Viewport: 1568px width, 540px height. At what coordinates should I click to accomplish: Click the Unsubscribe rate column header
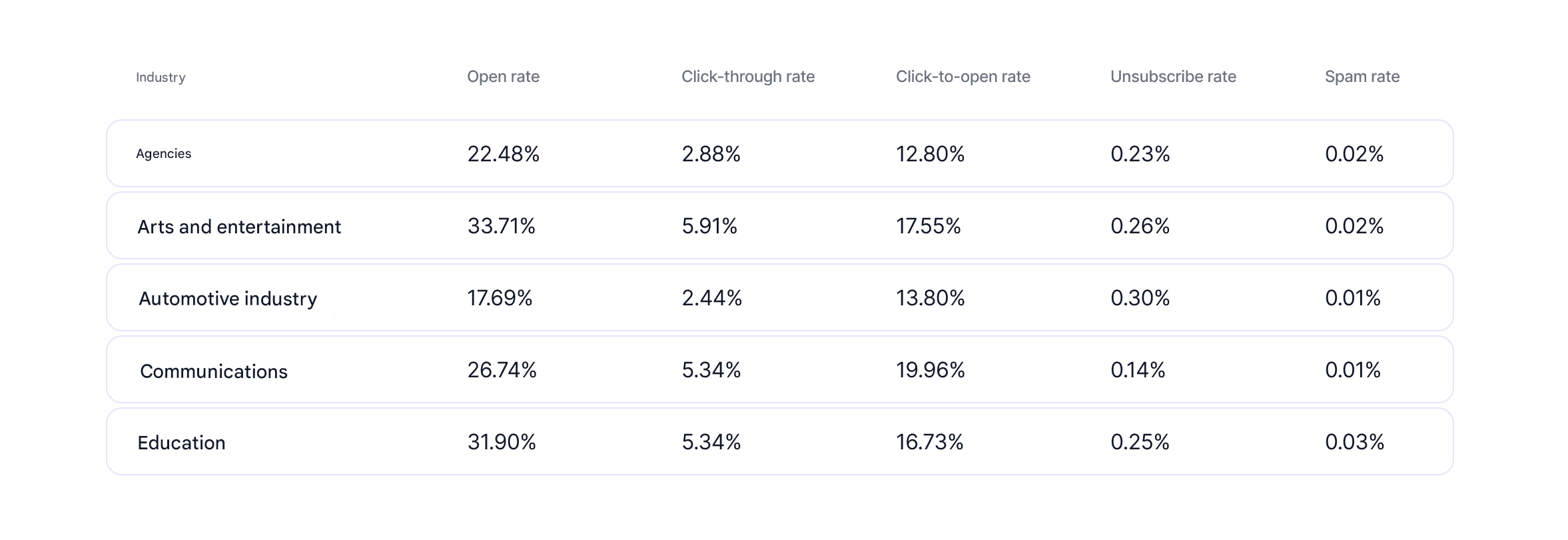pyautogui.click(x=1173, y=77)
